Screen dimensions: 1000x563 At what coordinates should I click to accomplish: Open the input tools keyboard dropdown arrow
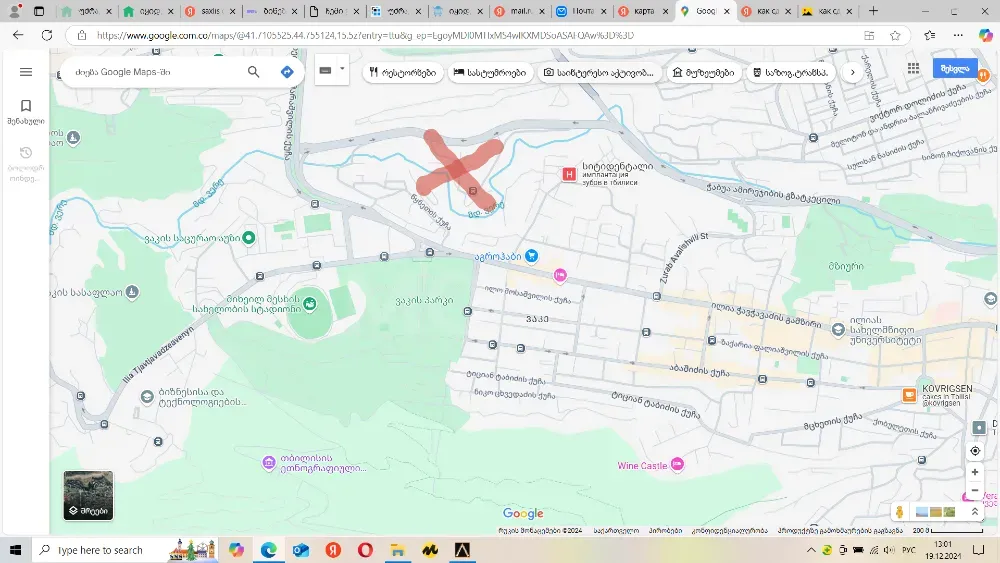click(342, 70)
